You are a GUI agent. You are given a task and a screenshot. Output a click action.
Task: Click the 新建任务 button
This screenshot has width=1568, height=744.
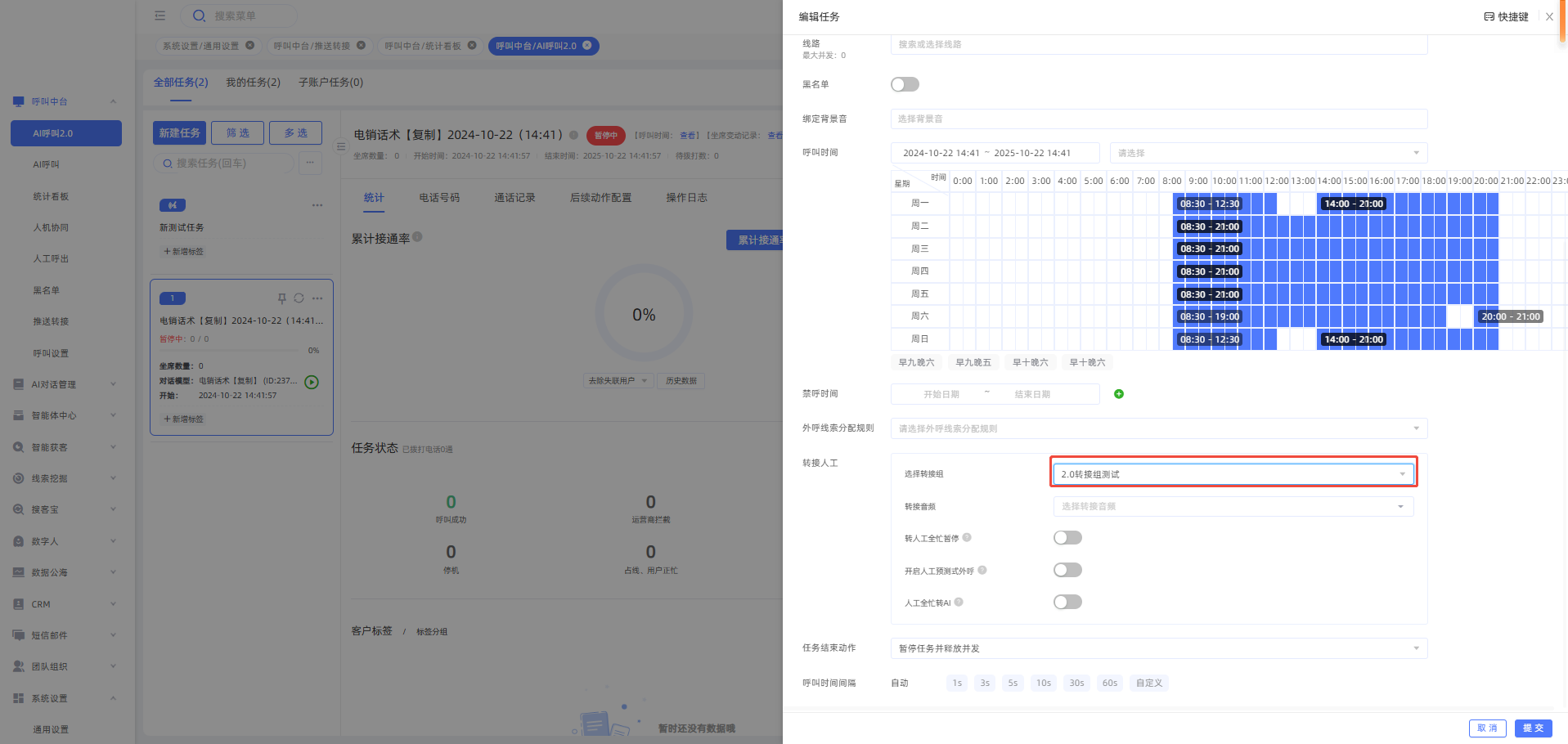(179, 133)
